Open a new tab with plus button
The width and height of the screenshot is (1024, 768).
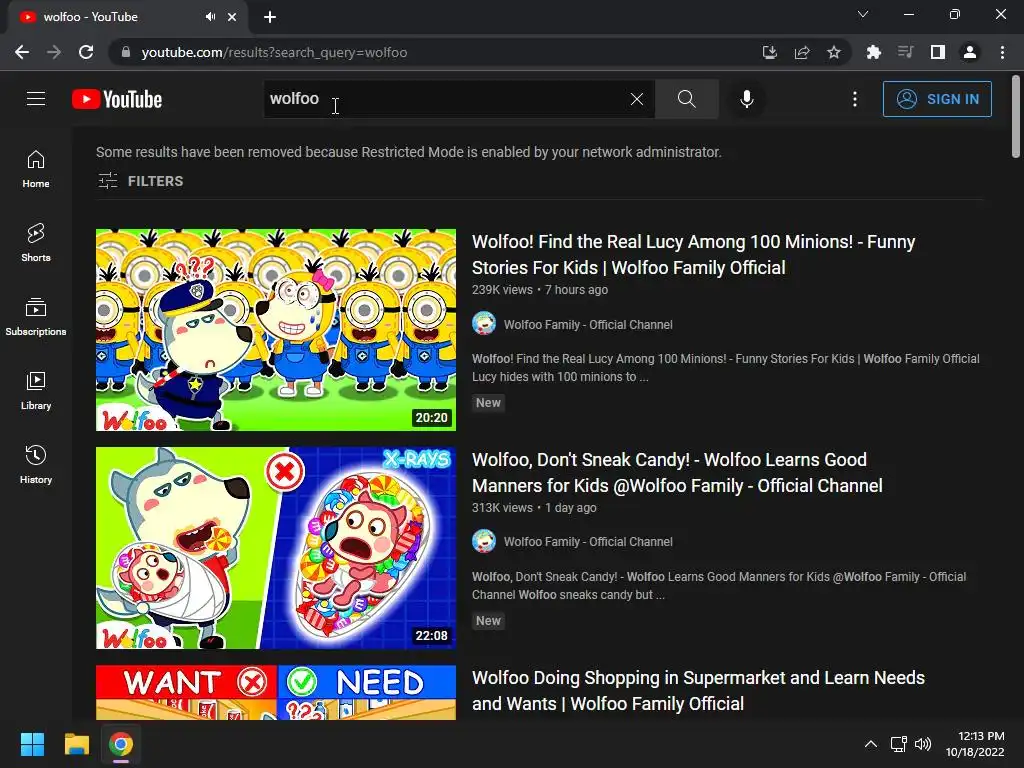[270, 17]
